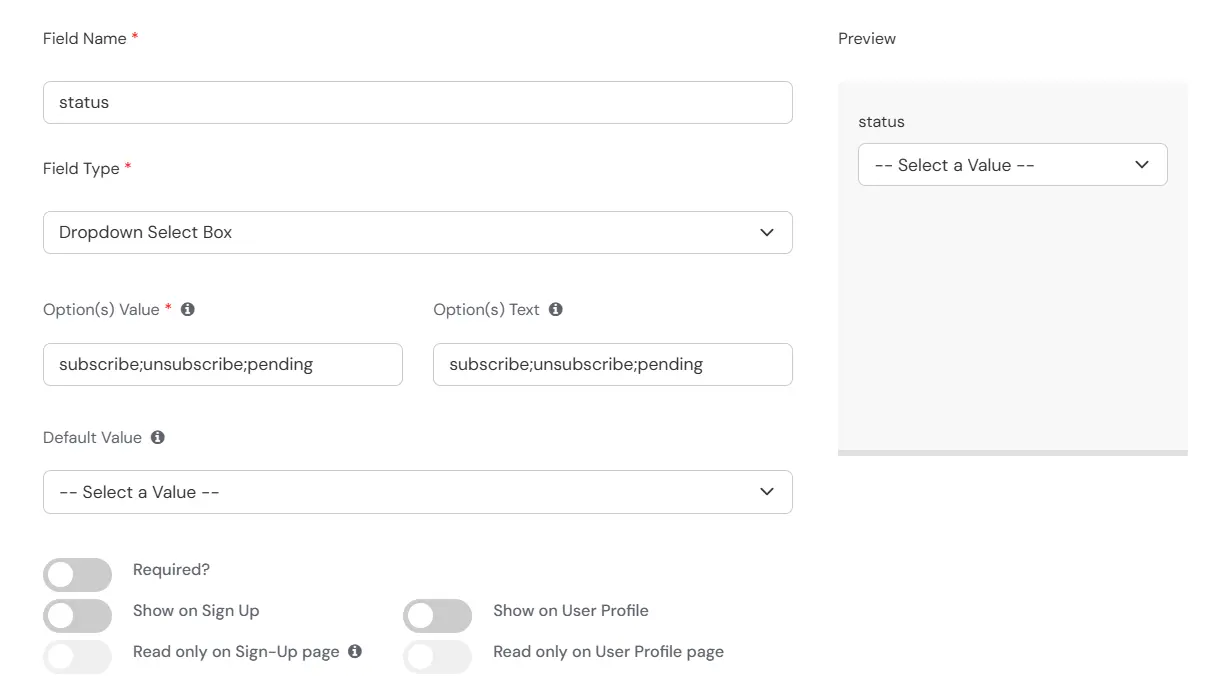Enable the Show on Sign Up switch

coord(78,616)
